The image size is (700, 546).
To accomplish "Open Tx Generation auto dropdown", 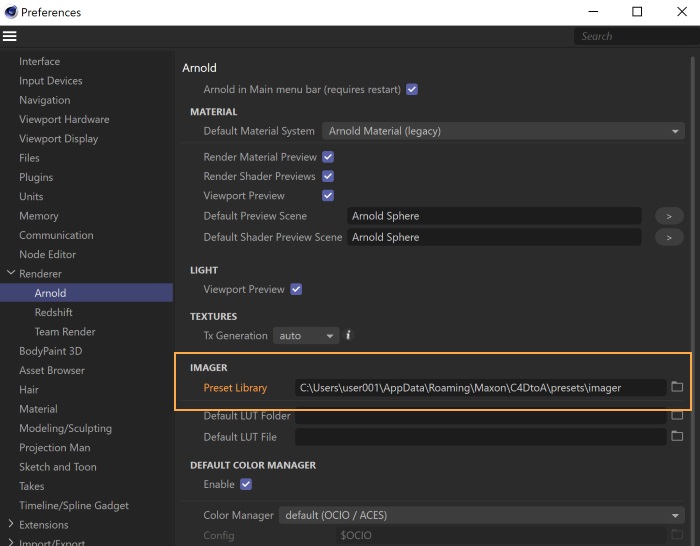I will pos(306,336).
